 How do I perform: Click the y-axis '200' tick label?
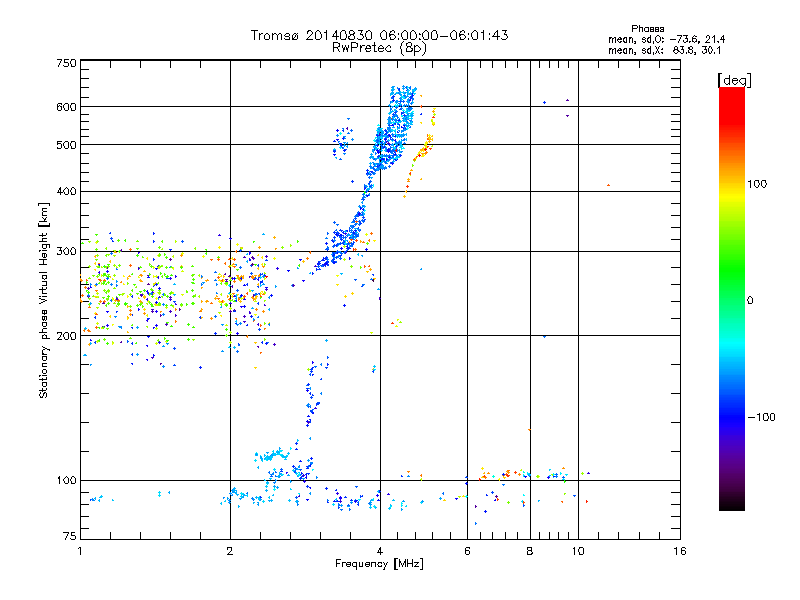pos(66,336)
